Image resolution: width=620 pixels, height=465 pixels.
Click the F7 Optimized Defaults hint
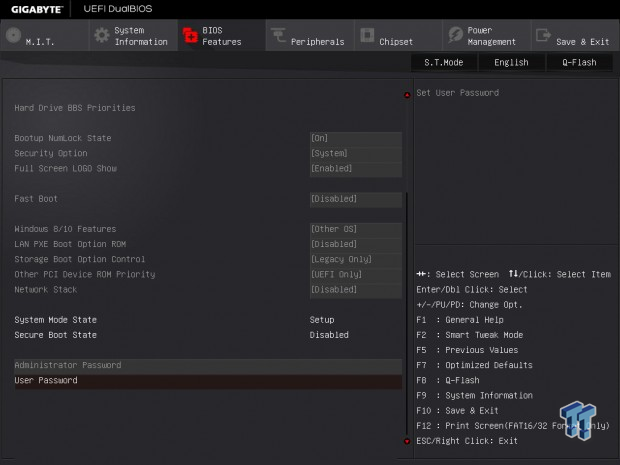click(x=474, y=365)
